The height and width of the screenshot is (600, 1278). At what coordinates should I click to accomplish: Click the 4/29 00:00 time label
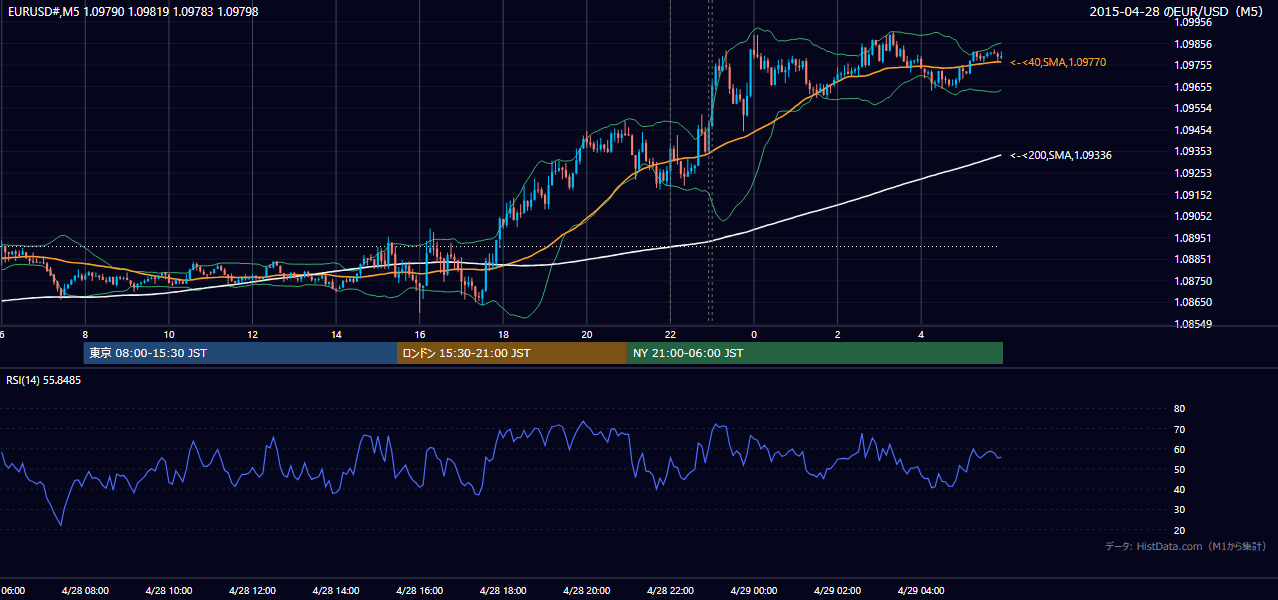coord(754,590)
